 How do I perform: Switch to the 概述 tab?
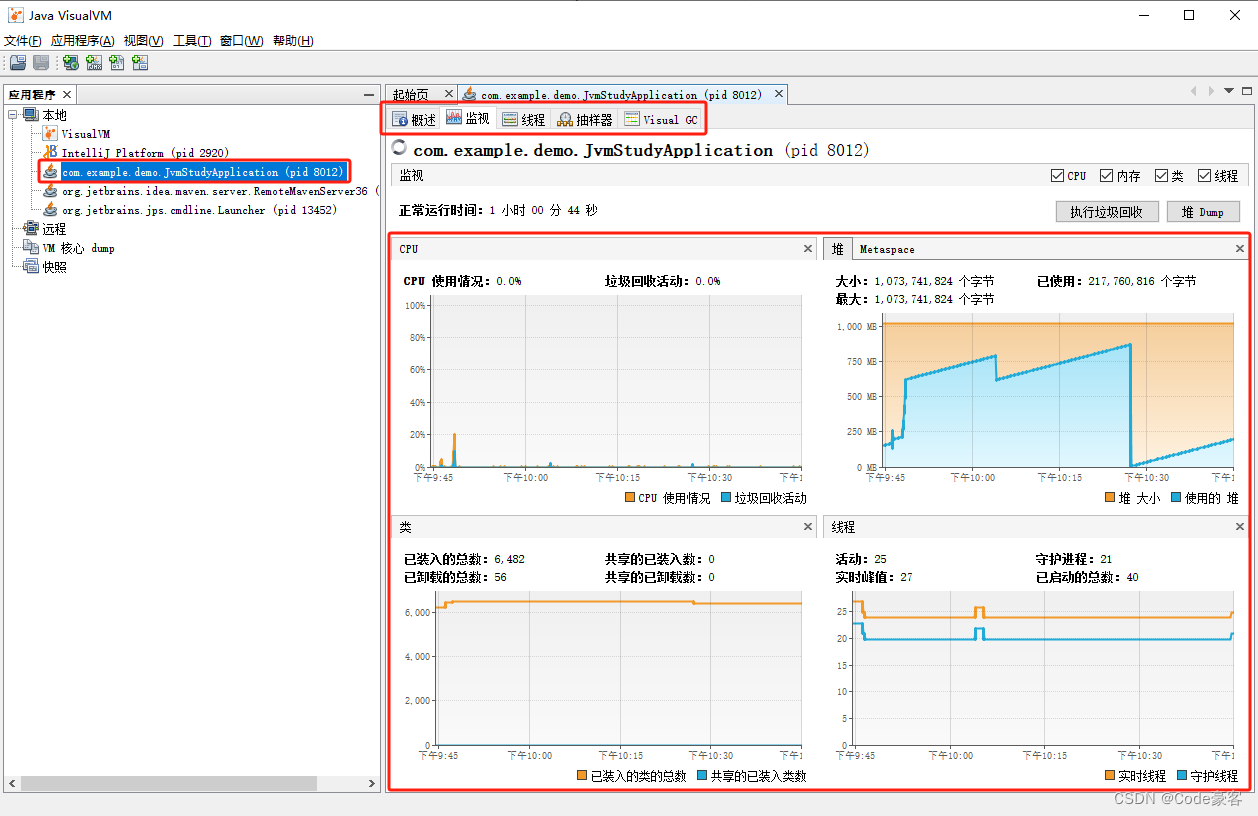[x=414, y=120]
